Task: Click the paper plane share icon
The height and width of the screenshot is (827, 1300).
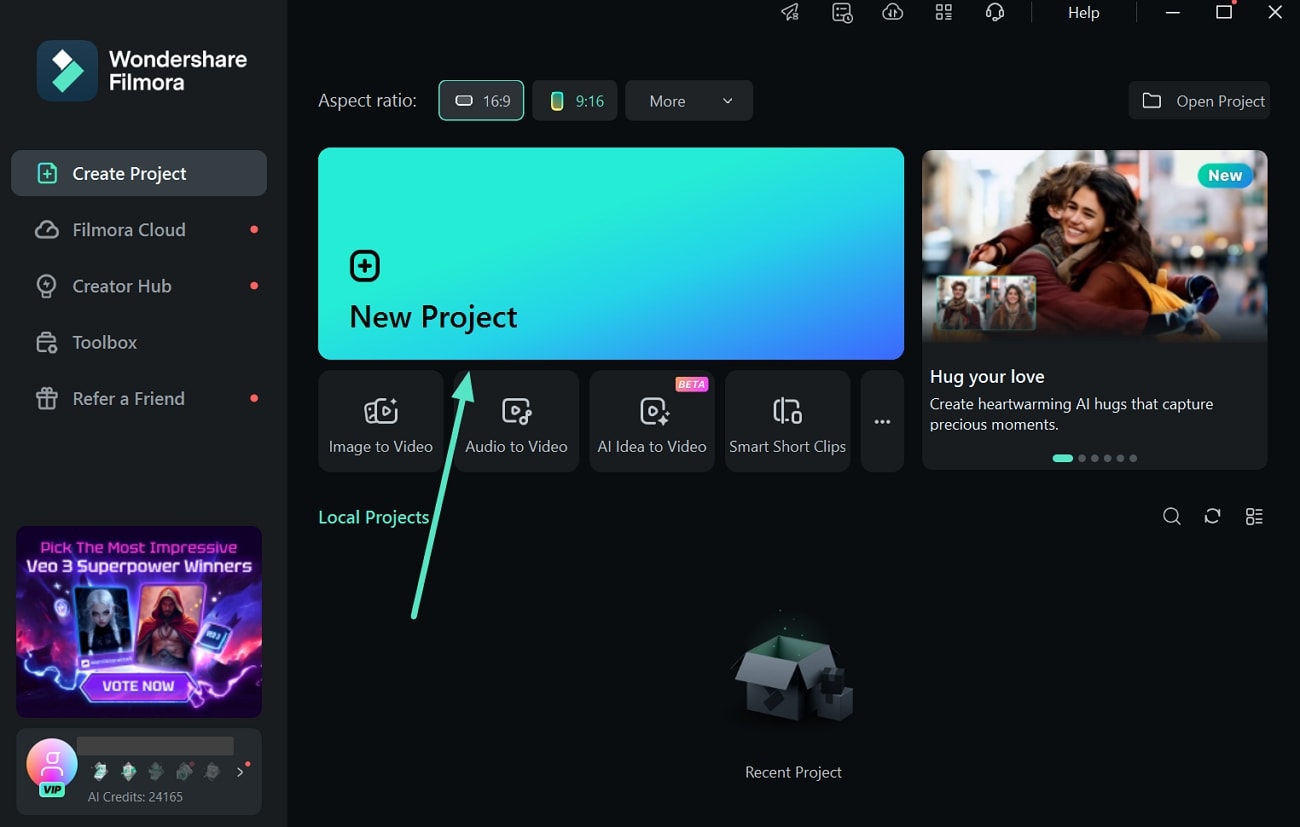Action: coord(790,13)
